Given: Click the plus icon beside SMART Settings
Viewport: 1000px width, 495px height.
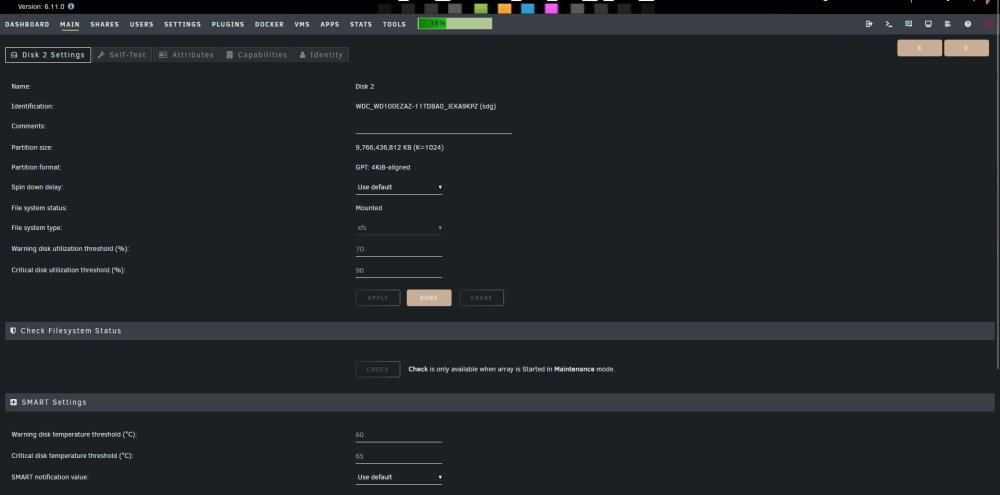Looking at the screenshot, I should 14,403.
